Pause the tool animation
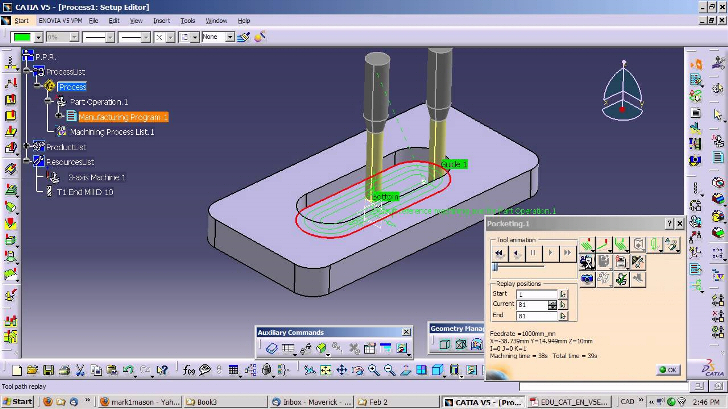 point(533,253)
